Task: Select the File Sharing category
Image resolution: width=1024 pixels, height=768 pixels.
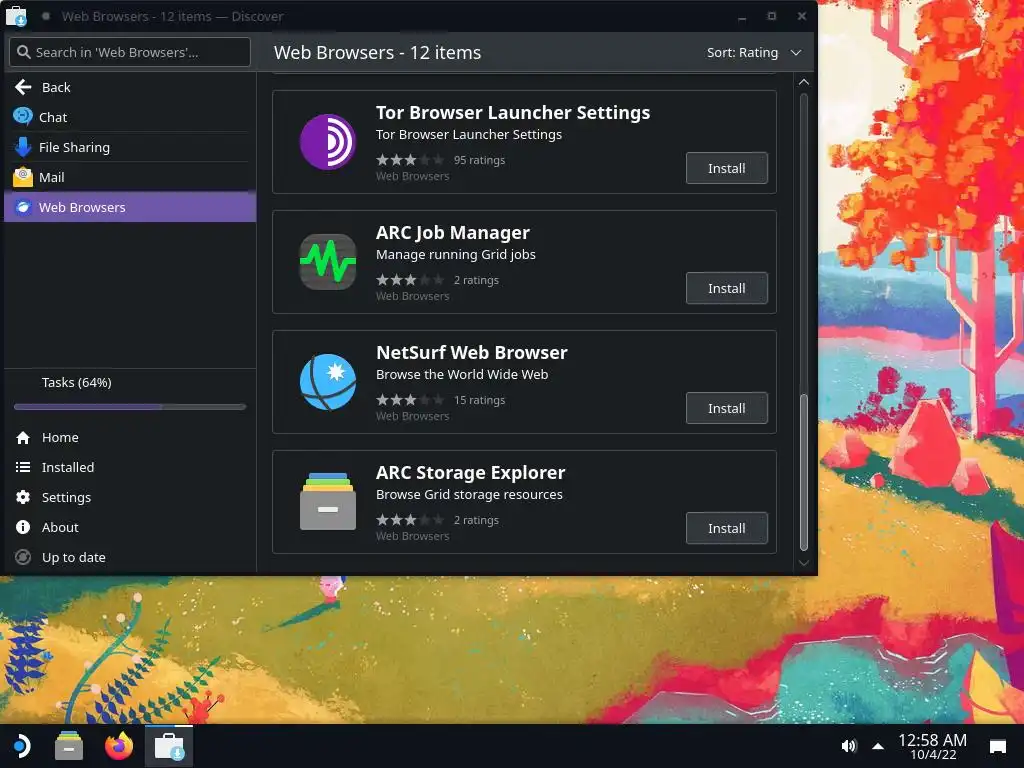Action: (x=129, y=147)
